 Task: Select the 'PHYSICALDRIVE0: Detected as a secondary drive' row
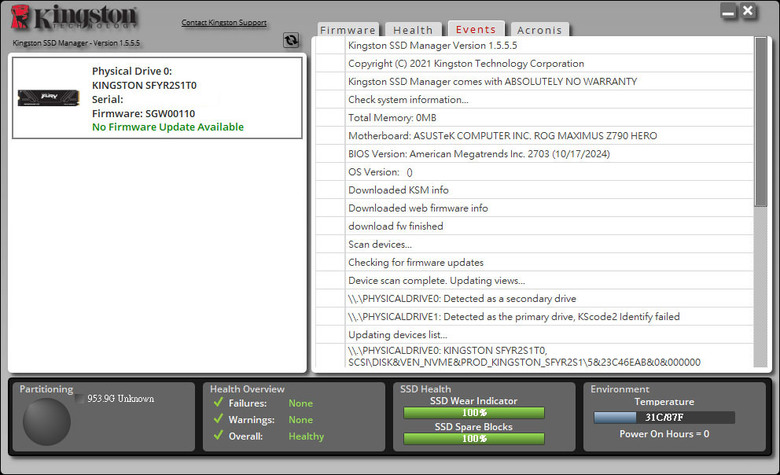(x=534, y=298)
